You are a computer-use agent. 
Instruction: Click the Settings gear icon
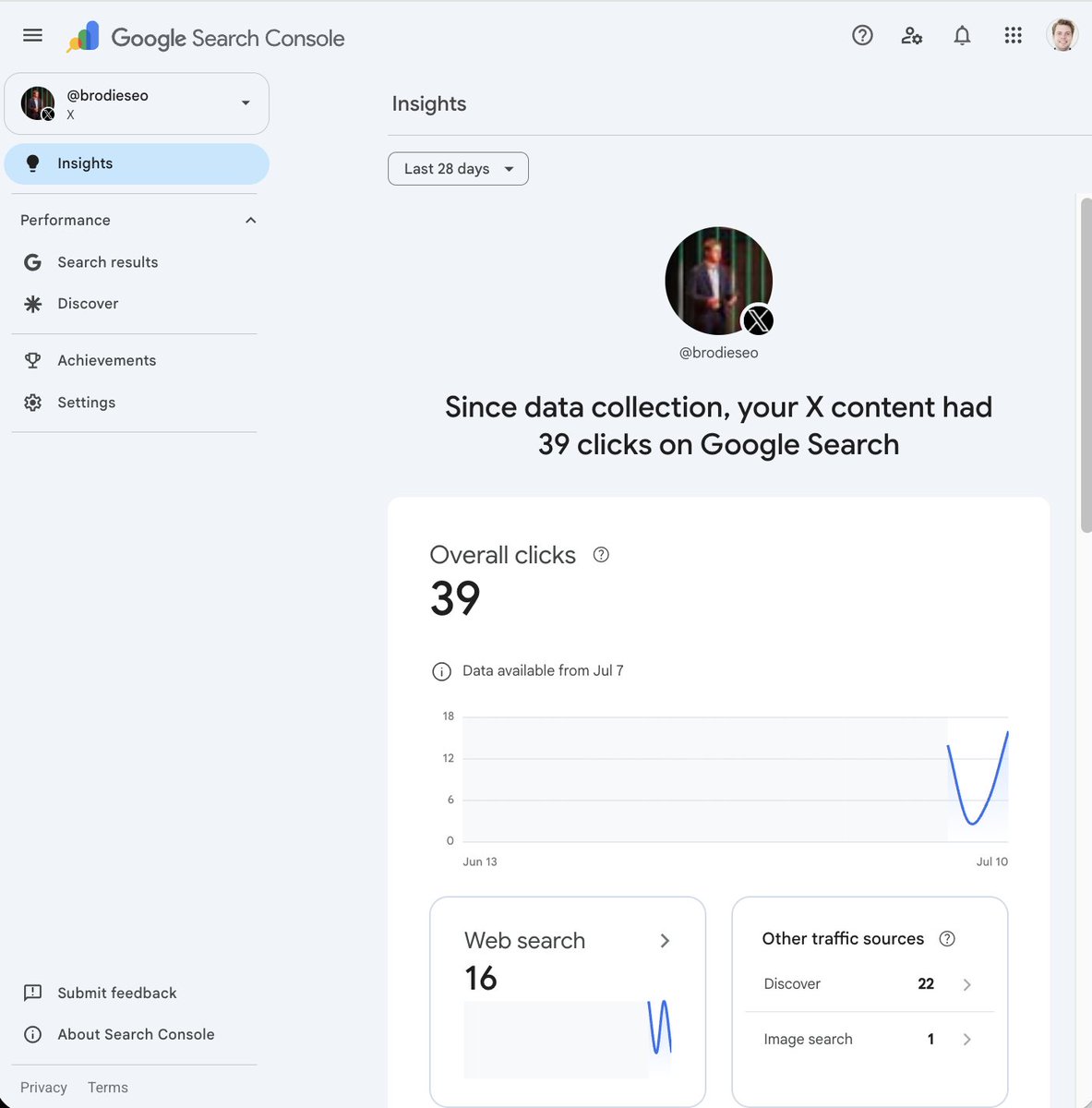click(32, 403)
